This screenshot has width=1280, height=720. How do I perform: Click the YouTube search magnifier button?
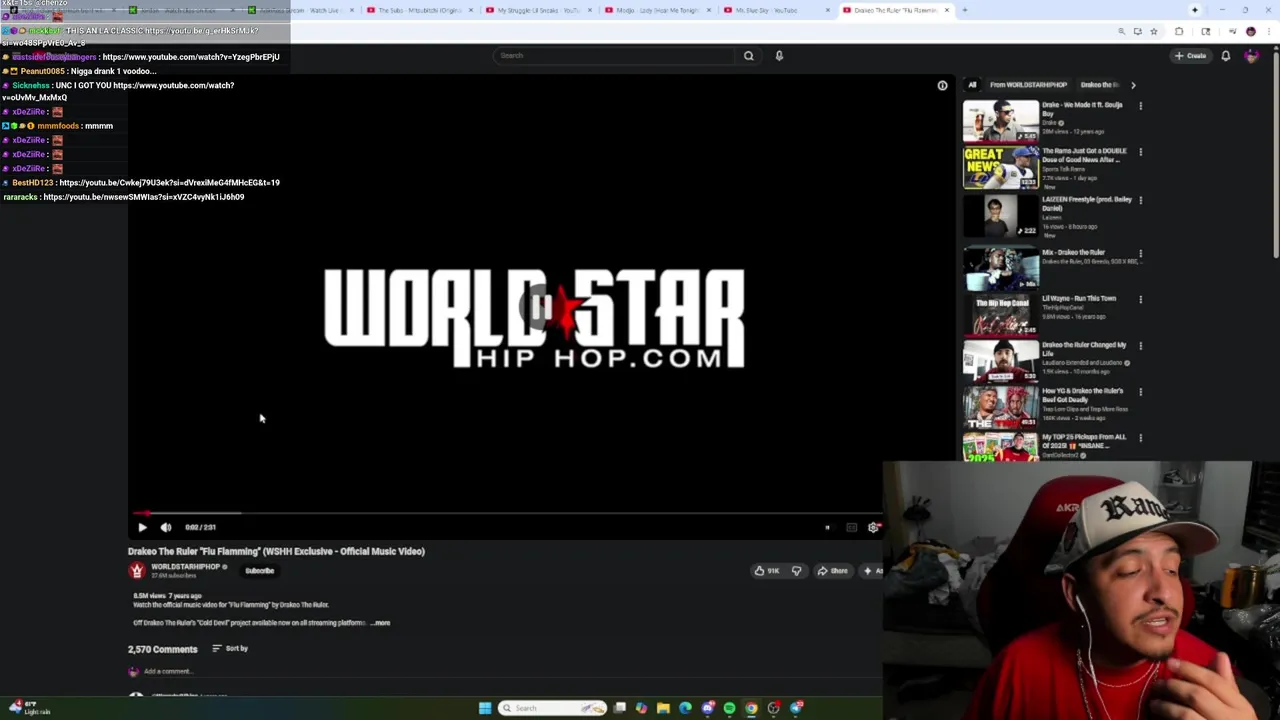click(x=748, y=56)
